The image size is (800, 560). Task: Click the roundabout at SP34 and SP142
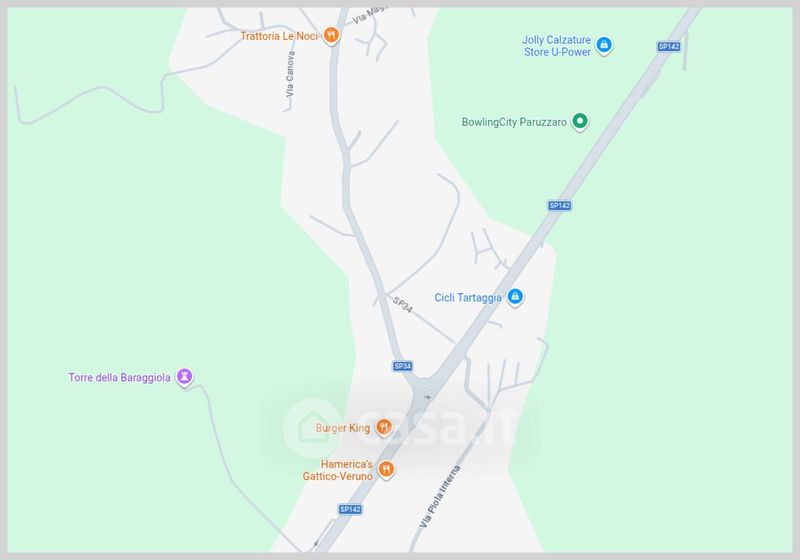point(425,392)
